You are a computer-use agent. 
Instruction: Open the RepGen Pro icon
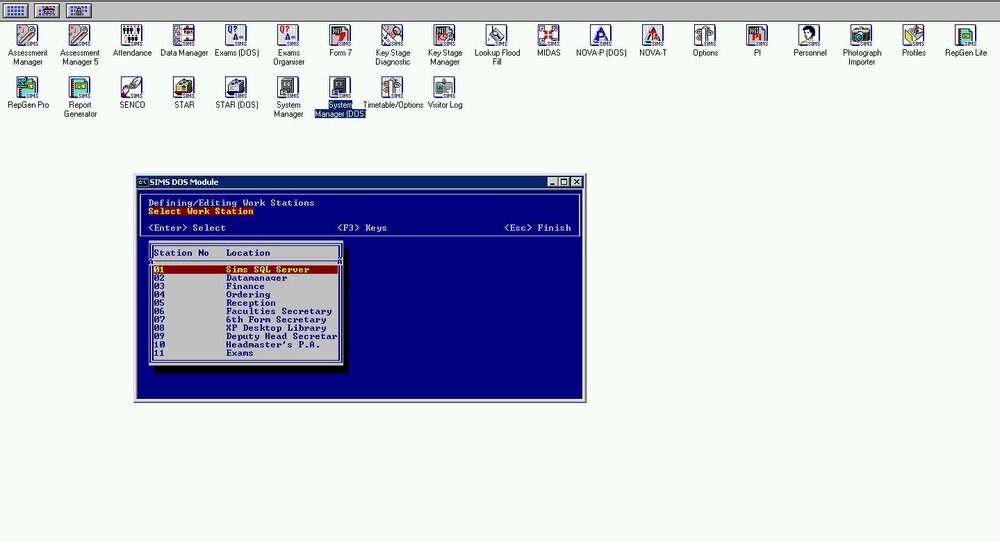pos(27,87)
